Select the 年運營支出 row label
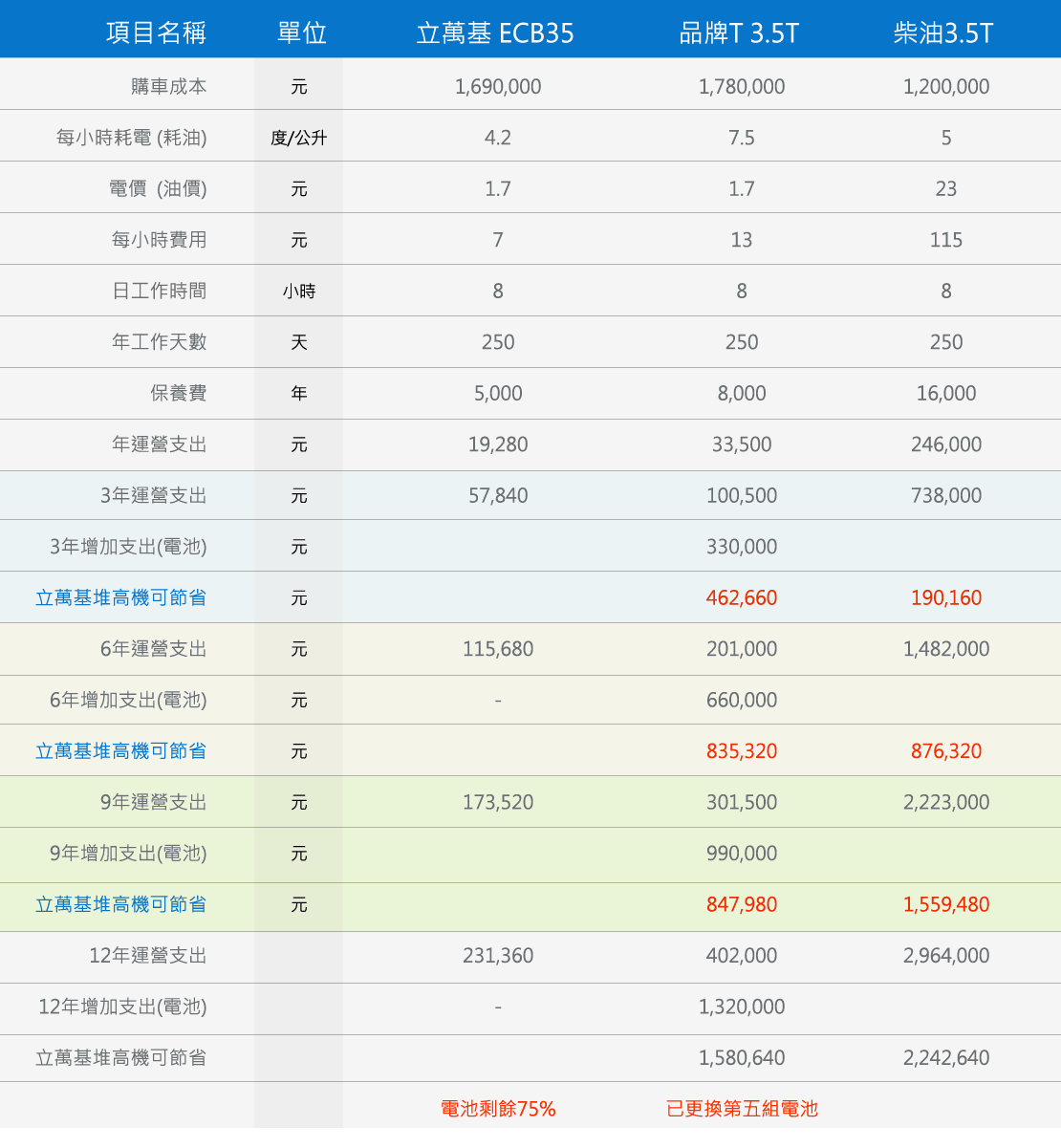This screenshot has width=1061, height=1148. (160, 444)
